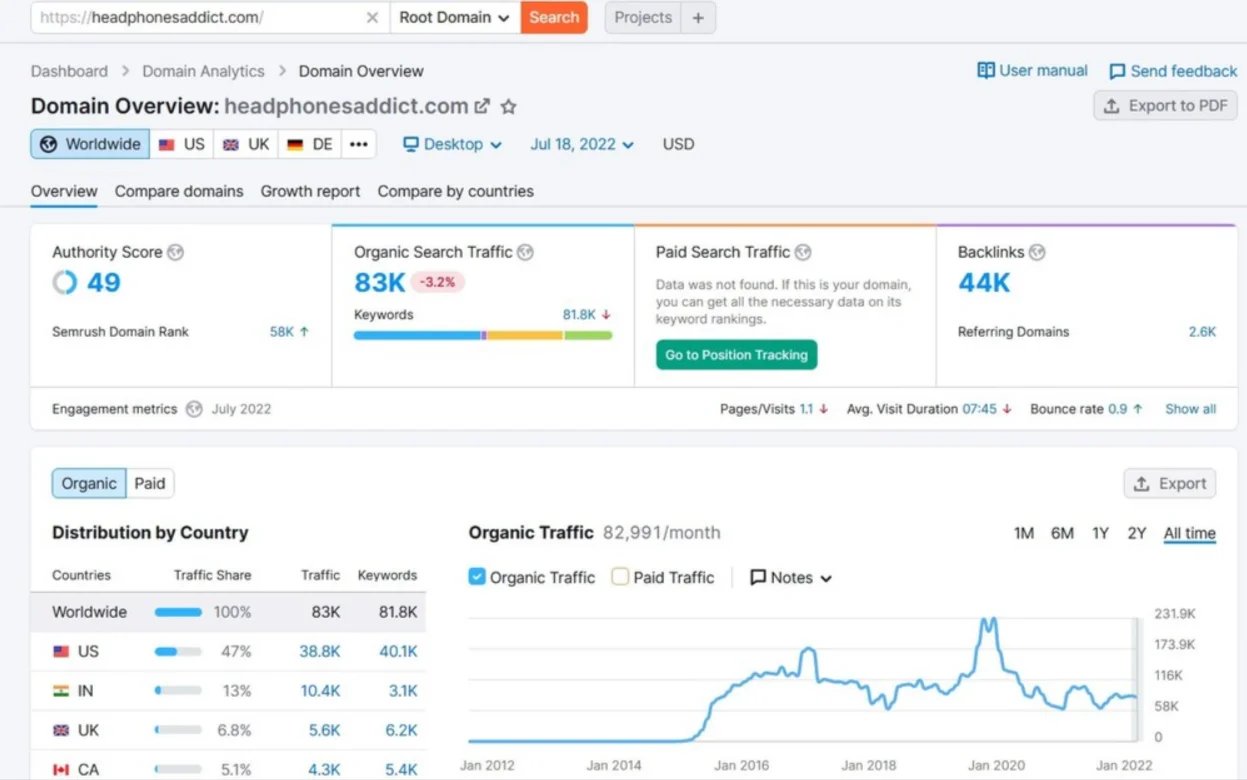This screenshot has height=780, width=1247.
Task: Click the organic keywords distribution color bar
Action: coord(482,336)
